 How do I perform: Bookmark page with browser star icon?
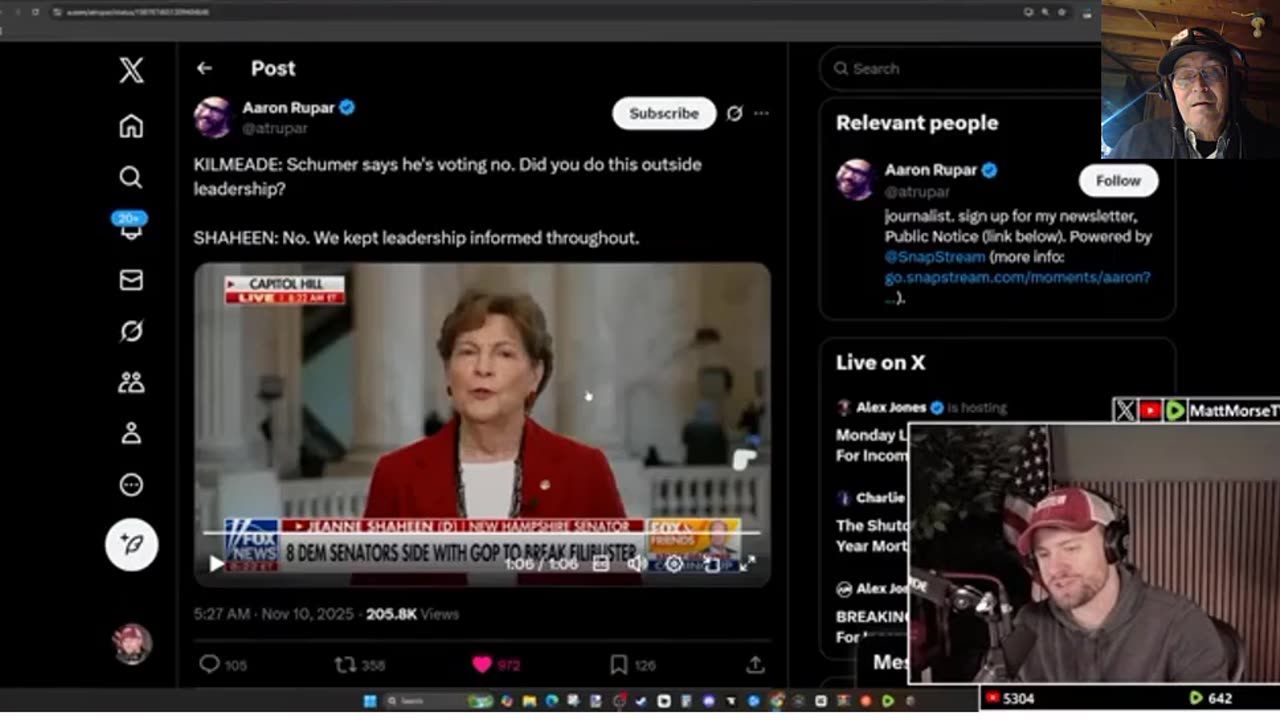1062,12
